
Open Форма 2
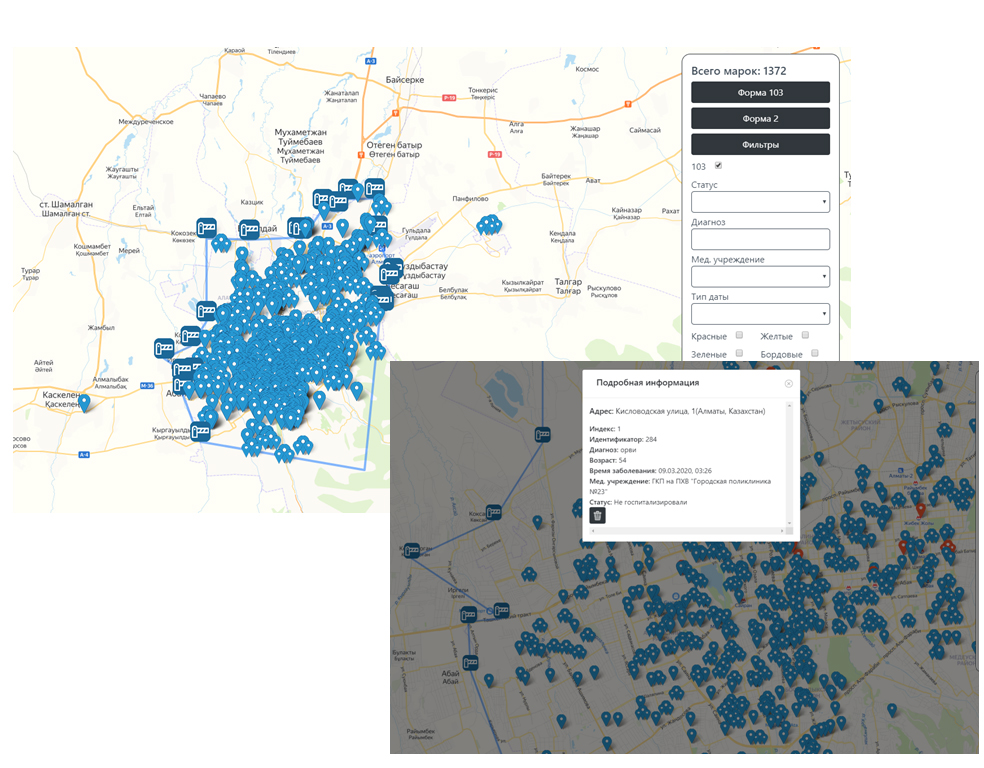(x=760, y=119)
